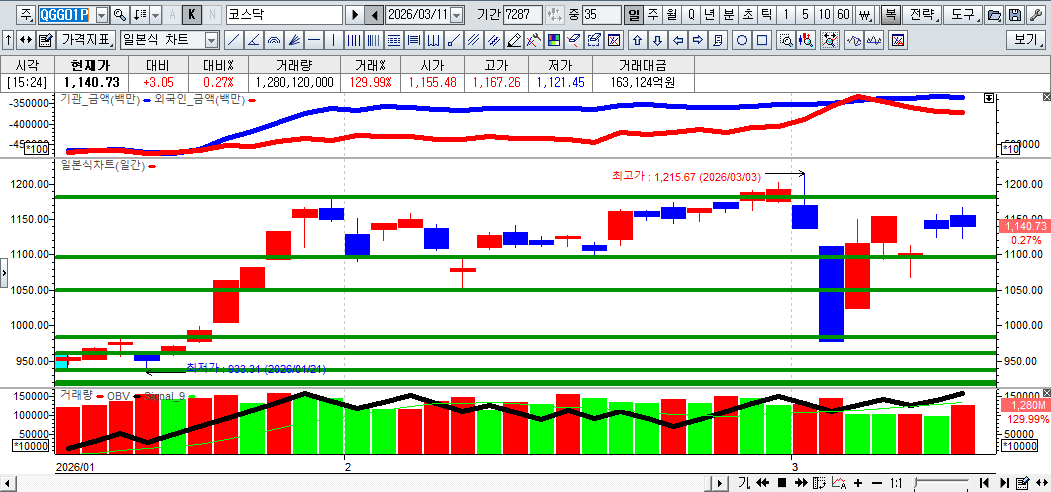
Task: Open the 일본식 차트 chart type dropdown
Action: 211,40
